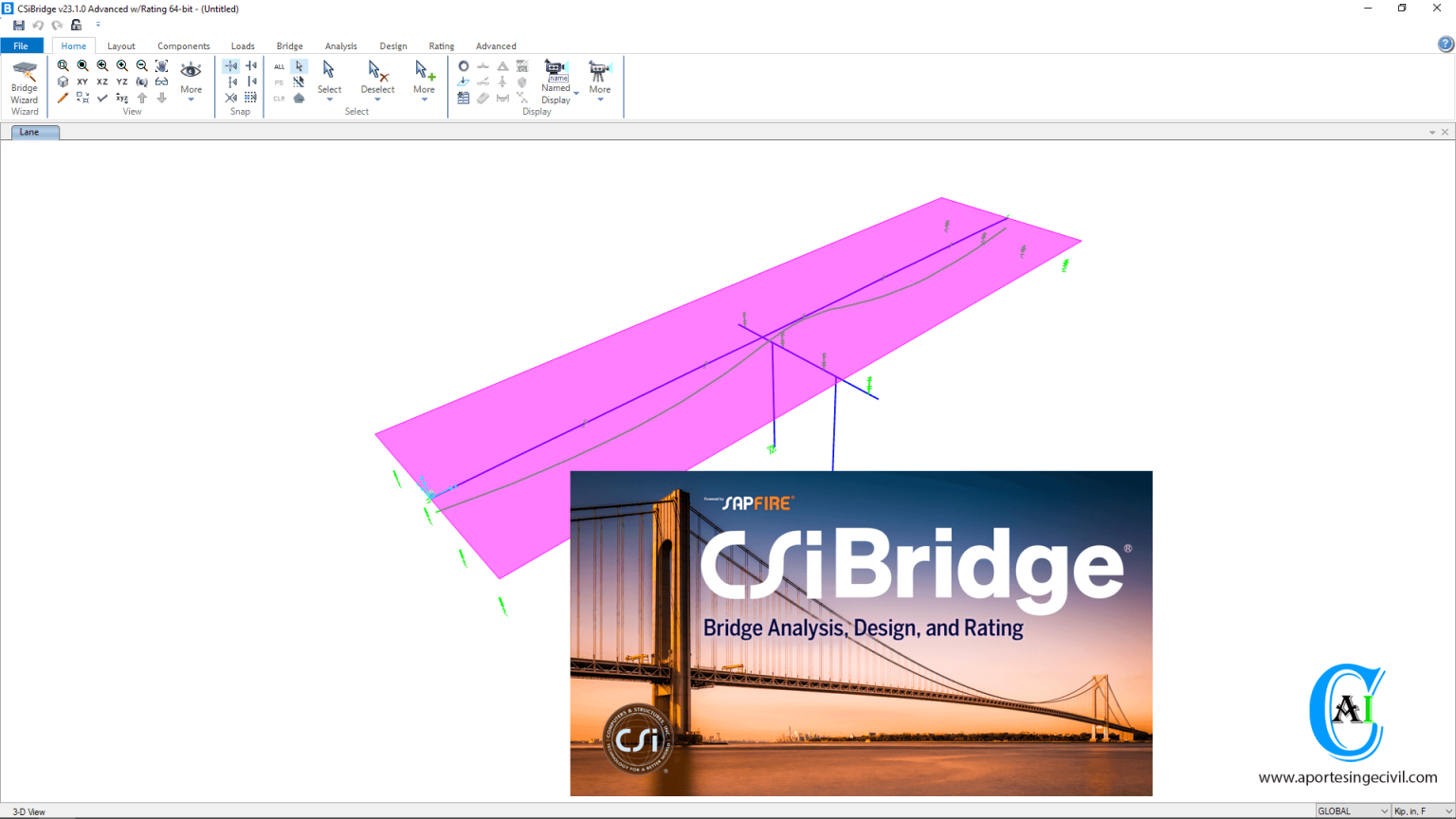Toggle snap to points and grid intersections
The width and height of the screenshot is (1456, 819).
click(231, 65)
